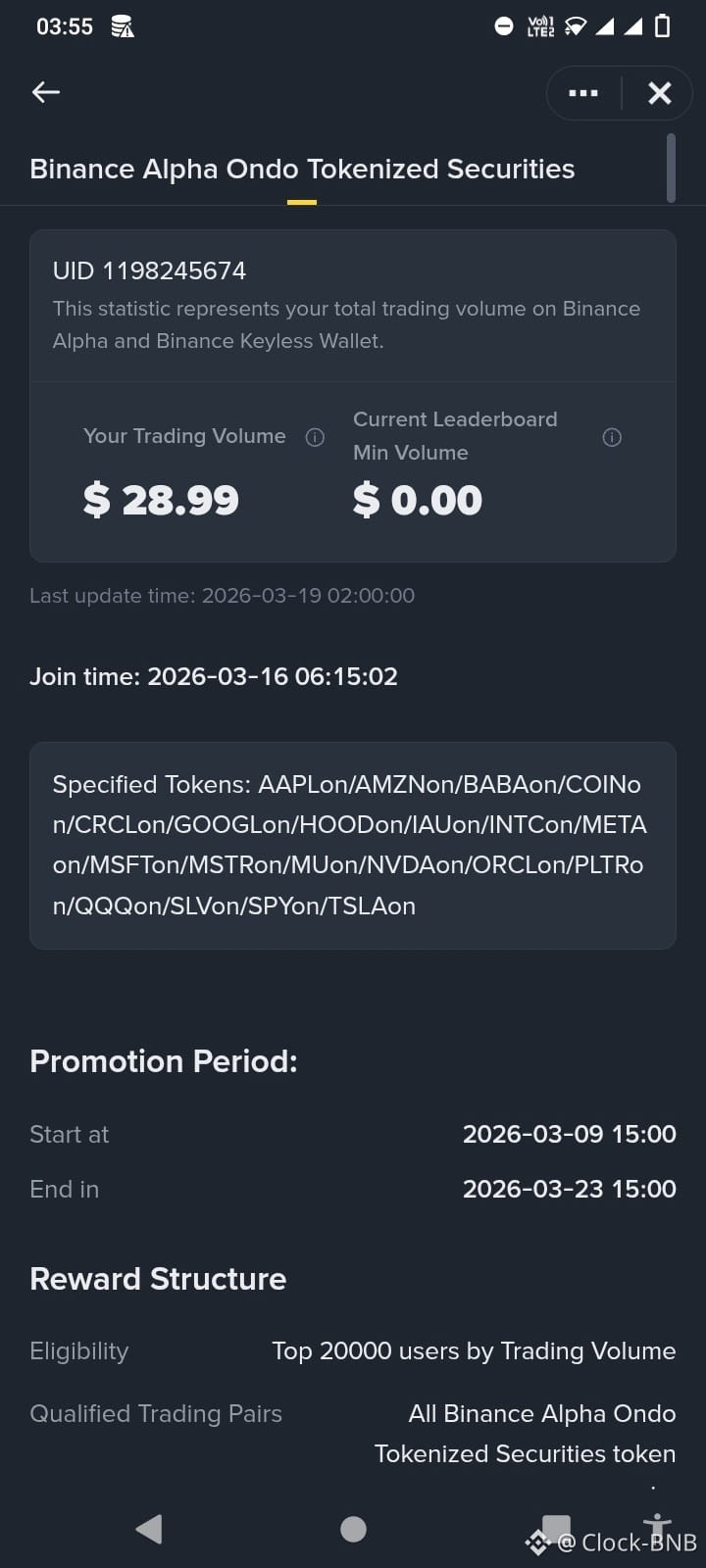Tap the UID 1198245674 text
The width and height of the screenshot is (706, 1568).
pyautogui.click(x=149, y=270)
